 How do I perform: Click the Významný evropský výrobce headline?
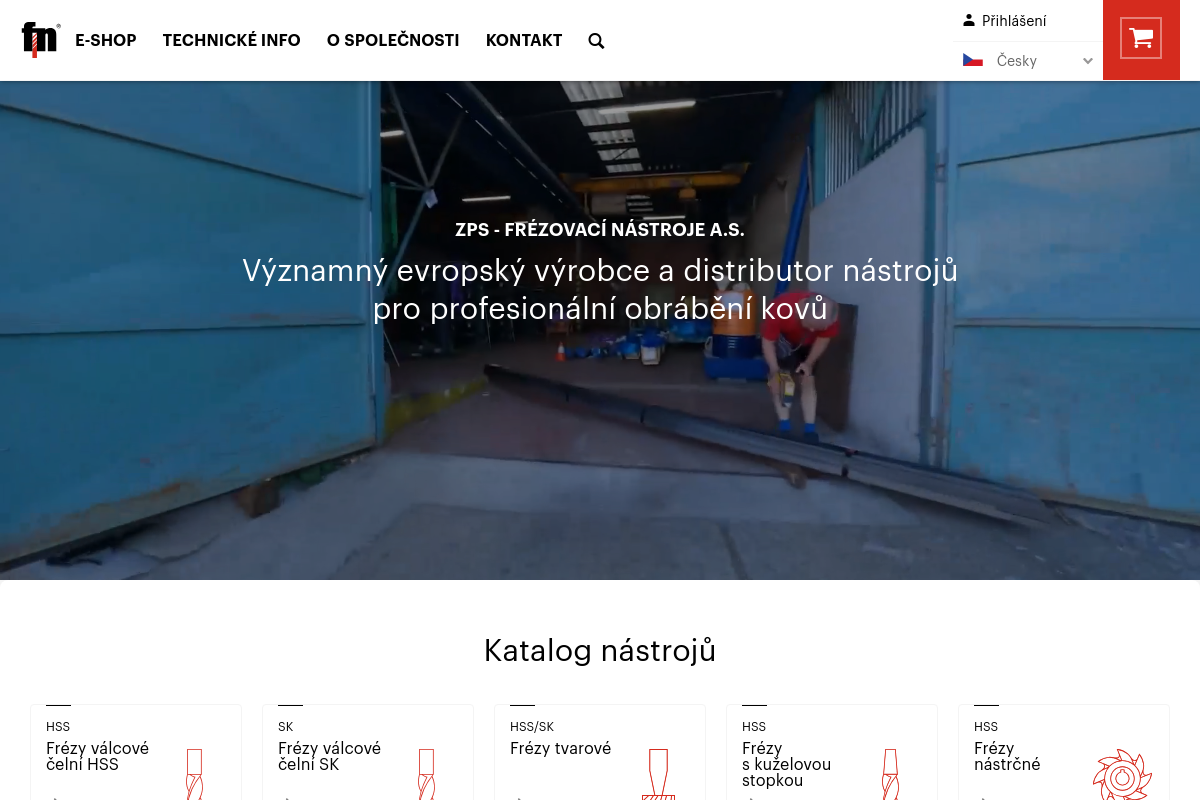[x=600, y=289]
